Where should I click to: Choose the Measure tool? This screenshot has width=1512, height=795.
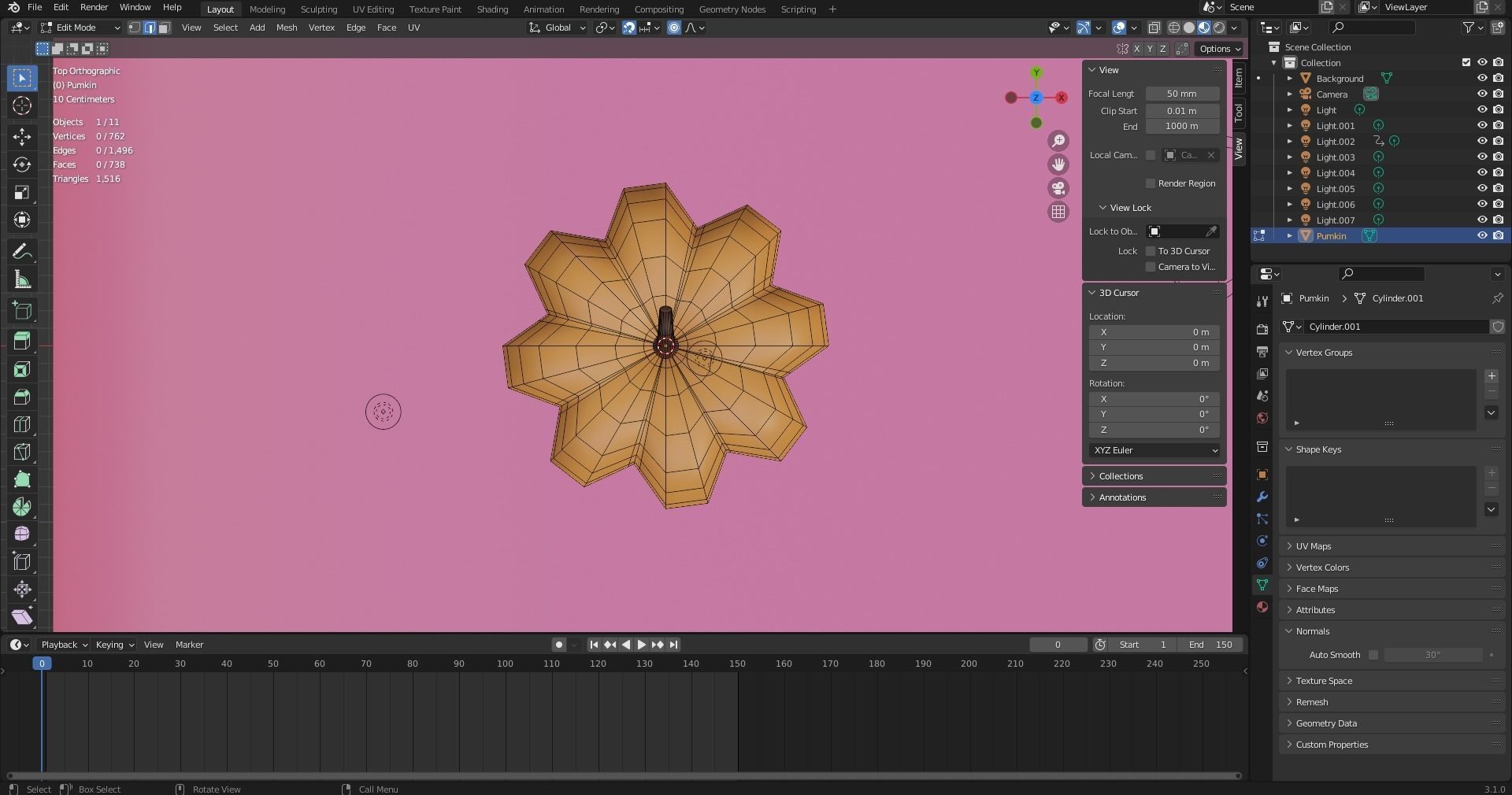point(22,279)
